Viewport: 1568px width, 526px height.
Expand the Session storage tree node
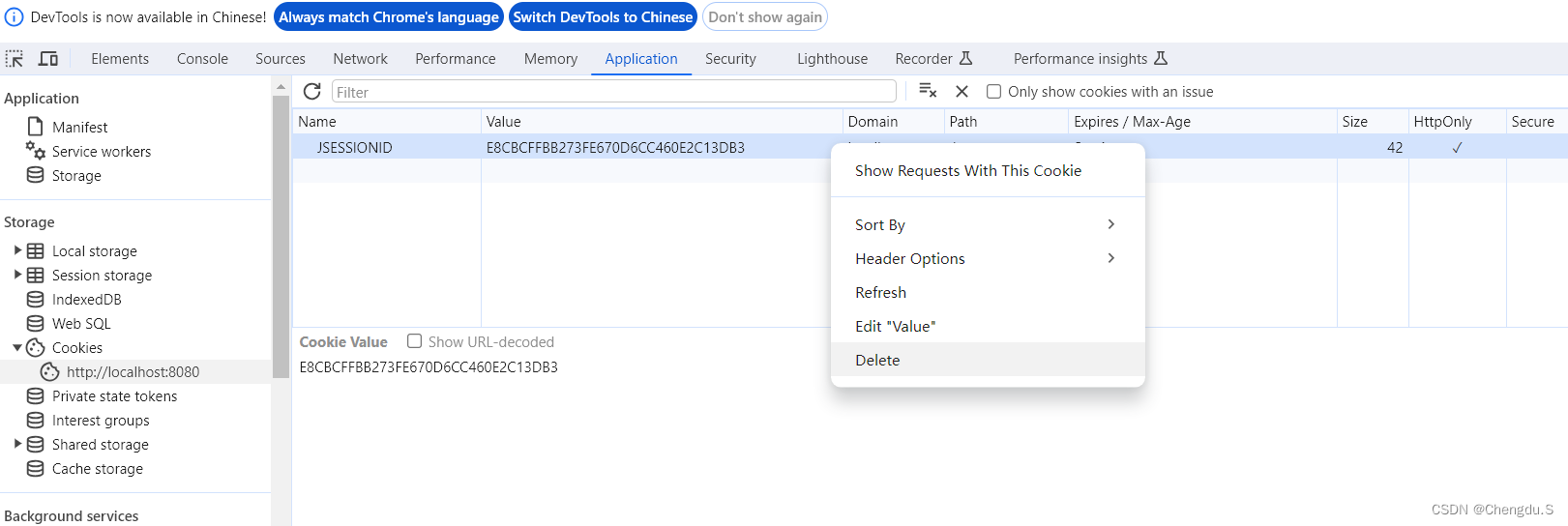pos(17,274)
